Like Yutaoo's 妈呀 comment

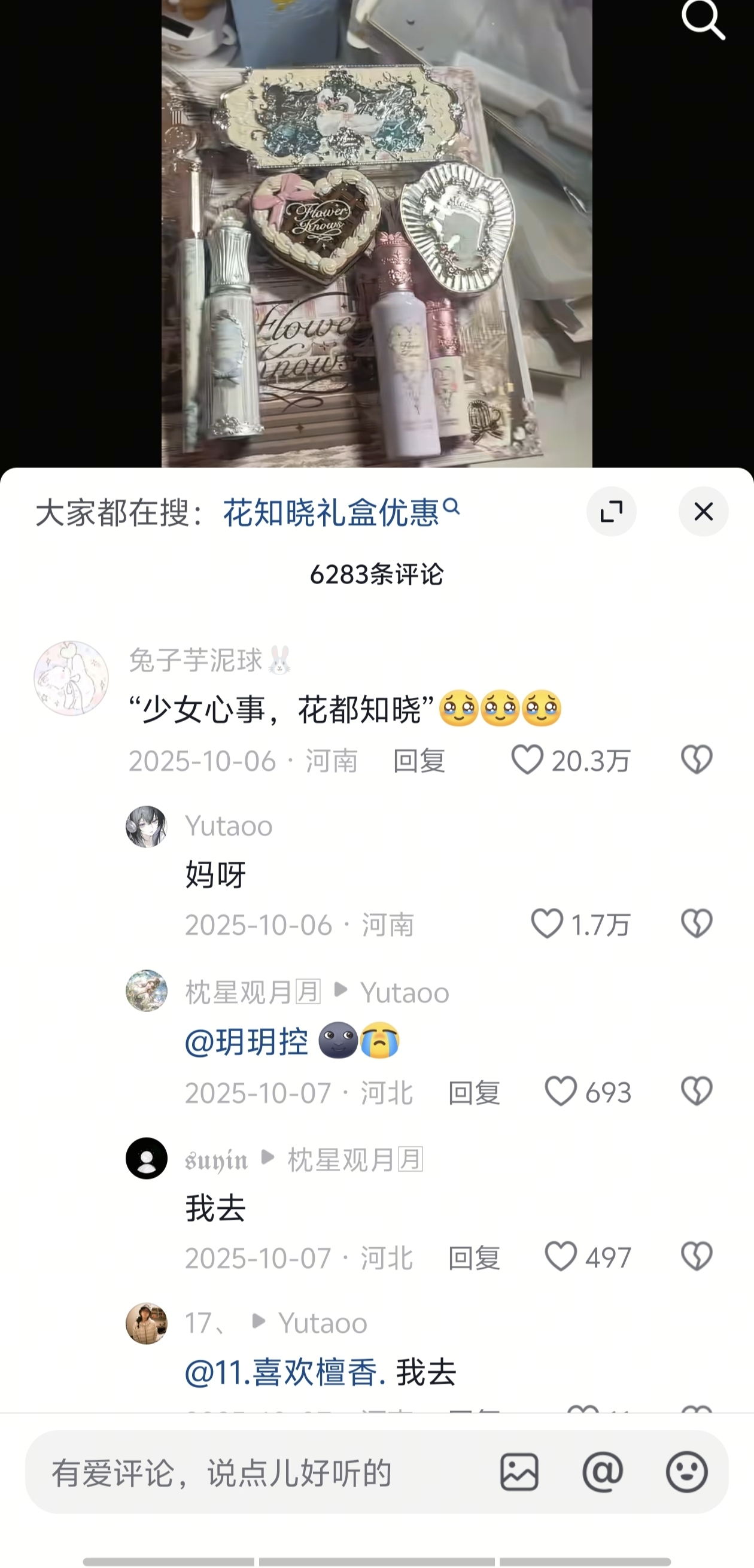click(546, 923)
